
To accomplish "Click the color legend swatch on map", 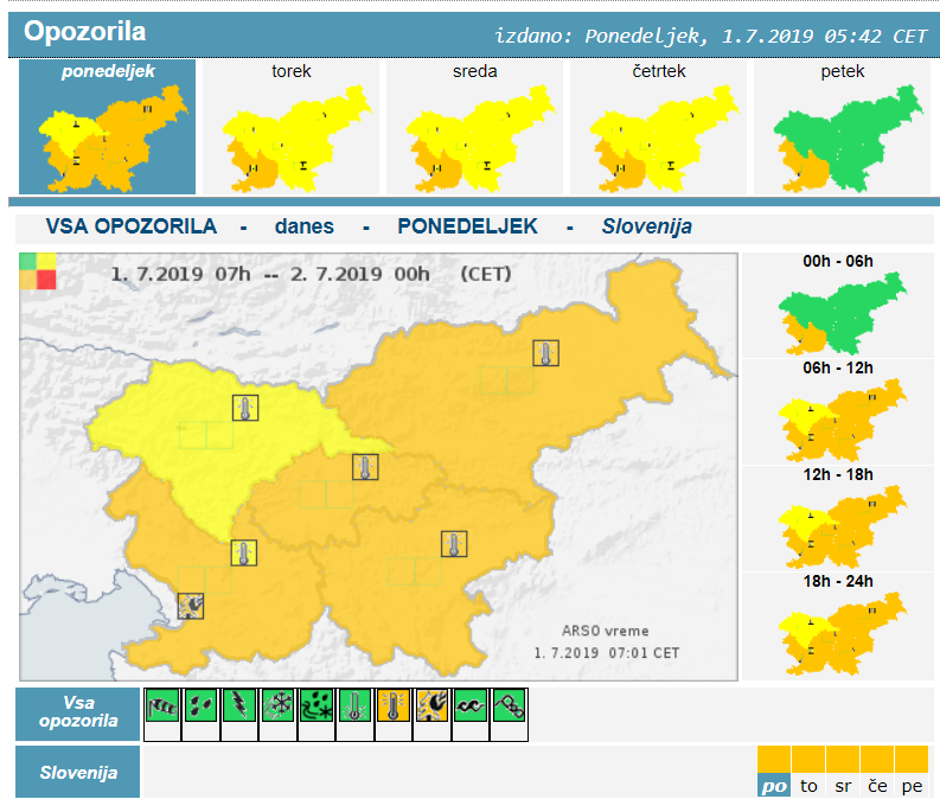I will (38, 271).
